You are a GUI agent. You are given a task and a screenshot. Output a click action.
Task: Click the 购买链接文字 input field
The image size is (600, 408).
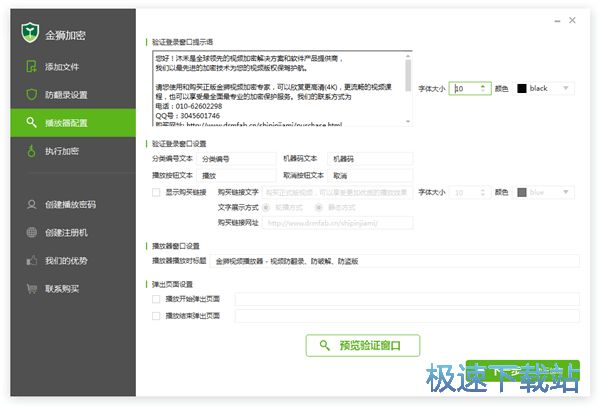coord(338,192)
